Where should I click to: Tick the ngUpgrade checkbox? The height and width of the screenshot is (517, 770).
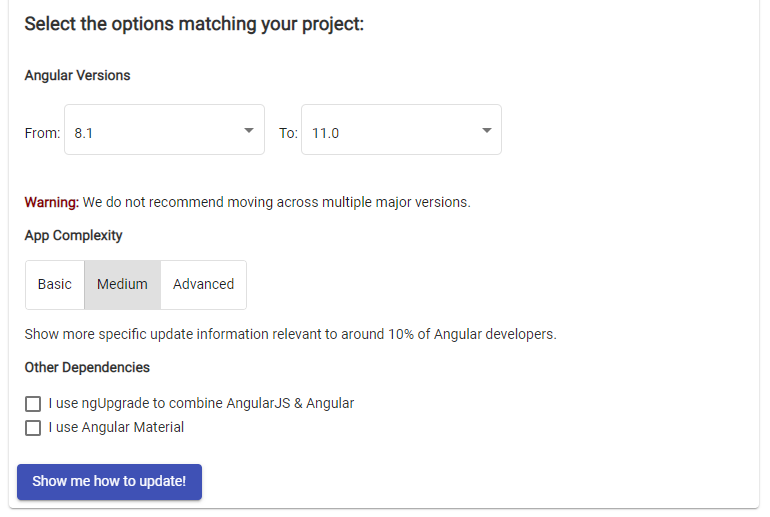coord(33,404)
